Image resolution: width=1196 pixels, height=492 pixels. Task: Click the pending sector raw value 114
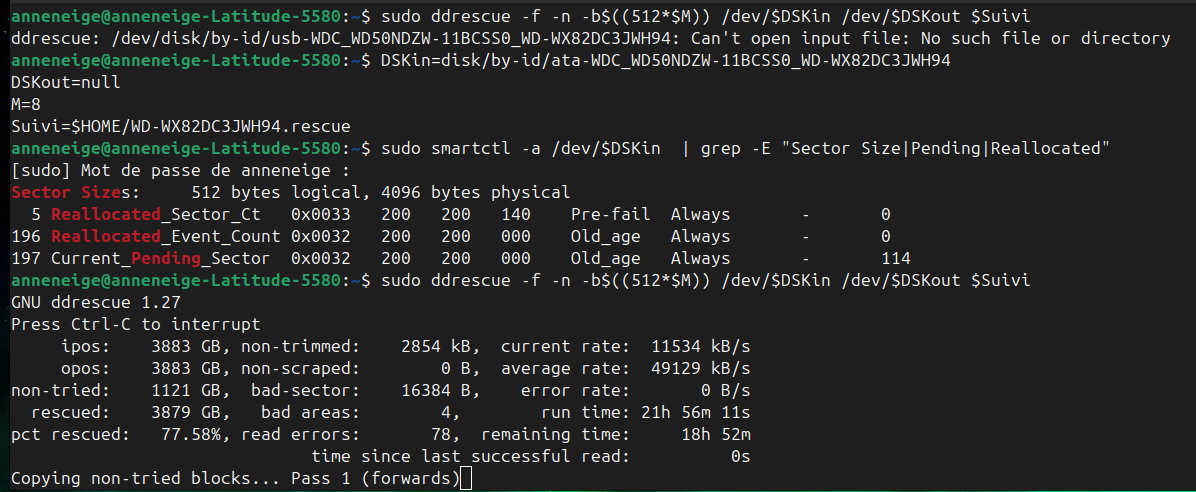tap(895, 259)
